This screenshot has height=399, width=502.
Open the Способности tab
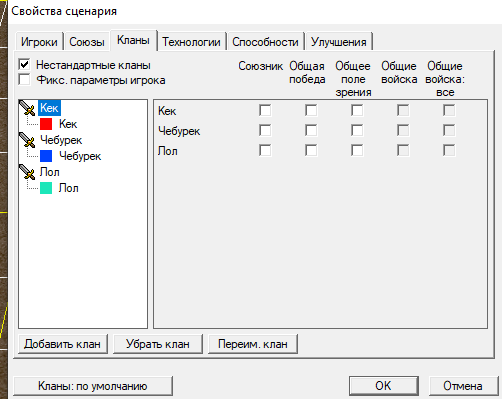[x=265, y=42]
